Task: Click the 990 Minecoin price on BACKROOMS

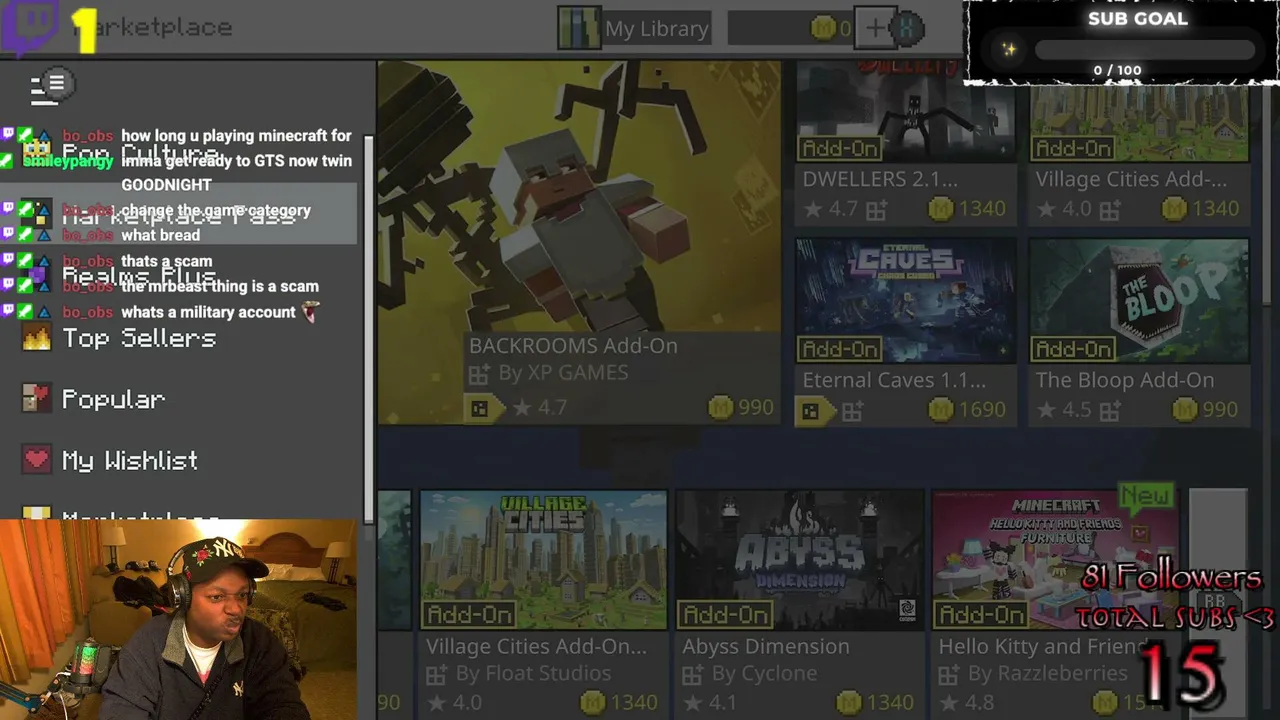Action: click(740, 408)
